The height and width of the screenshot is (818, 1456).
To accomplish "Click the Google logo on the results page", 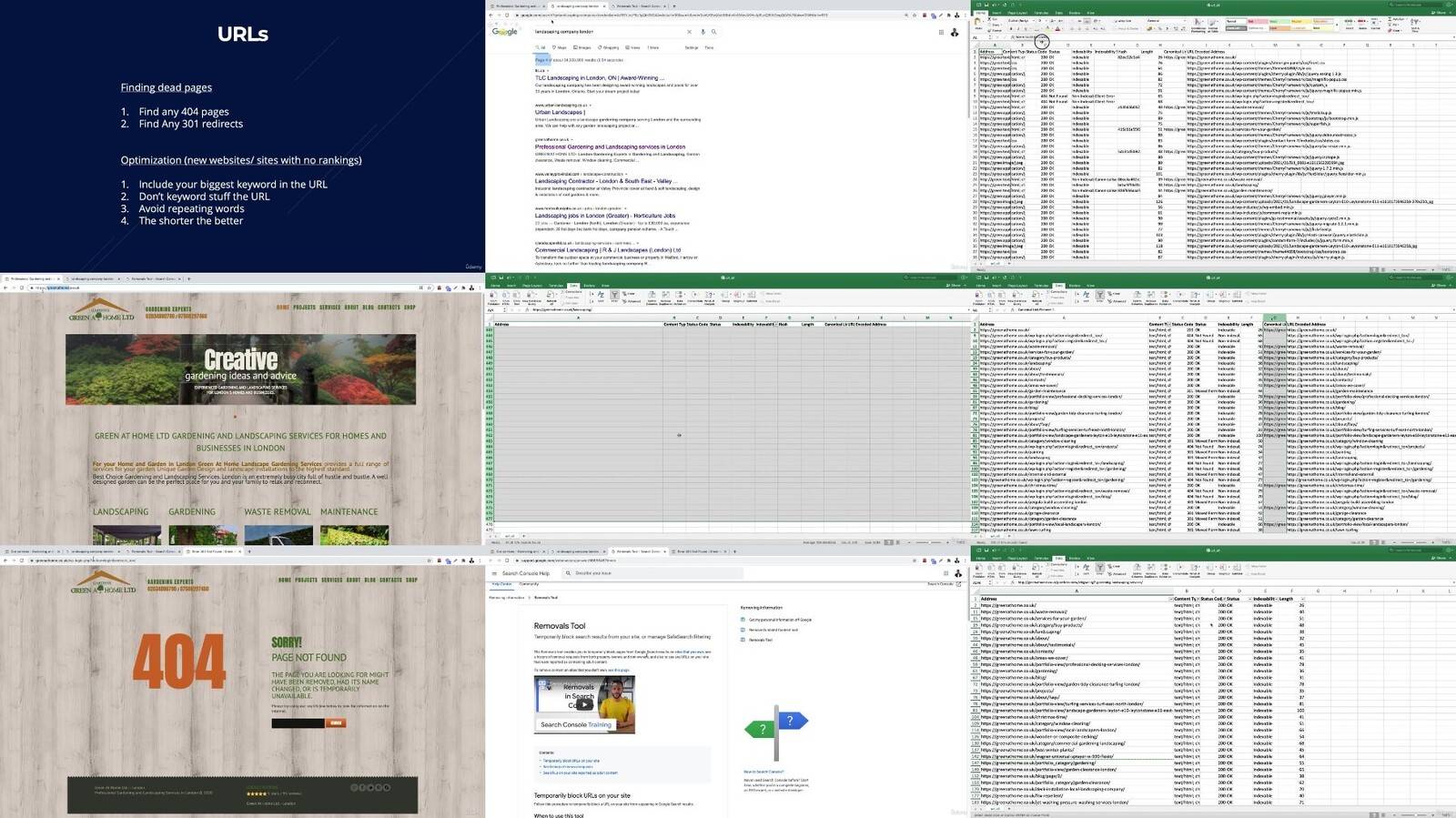I will click(x=504, y=32).
